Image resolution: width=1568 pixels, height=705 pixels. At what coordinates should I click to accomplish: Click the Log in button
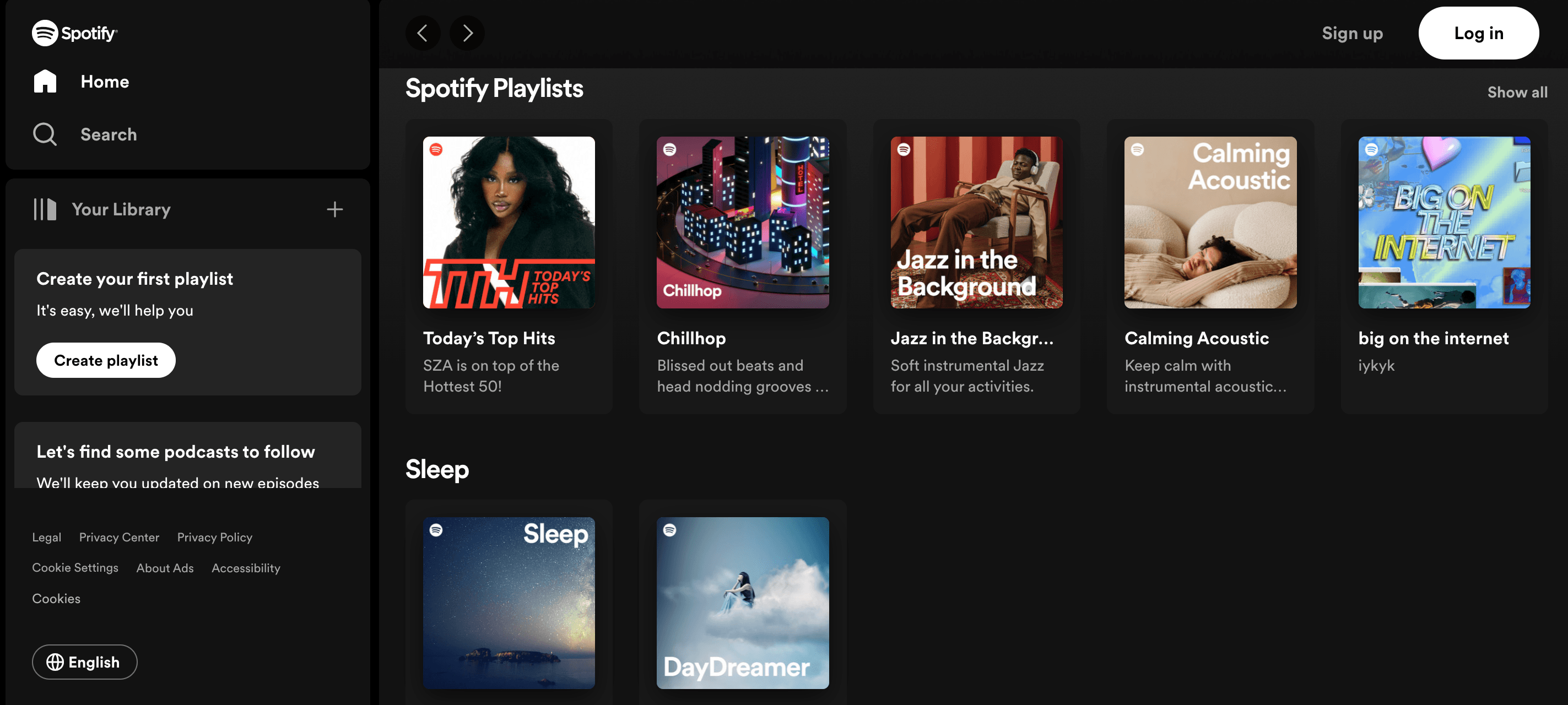1479,33
